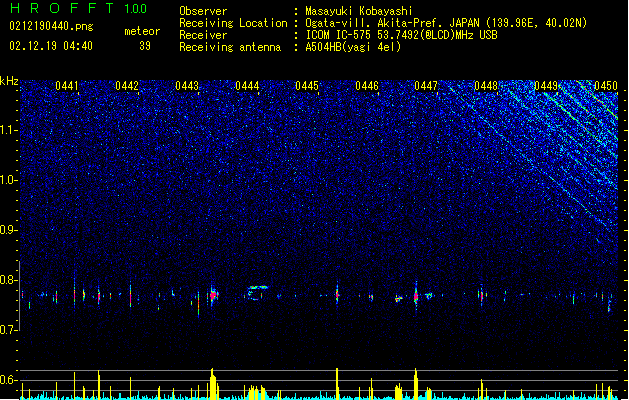
Task: Click the 0446 time marker
Action: click(x=367, y=86)
